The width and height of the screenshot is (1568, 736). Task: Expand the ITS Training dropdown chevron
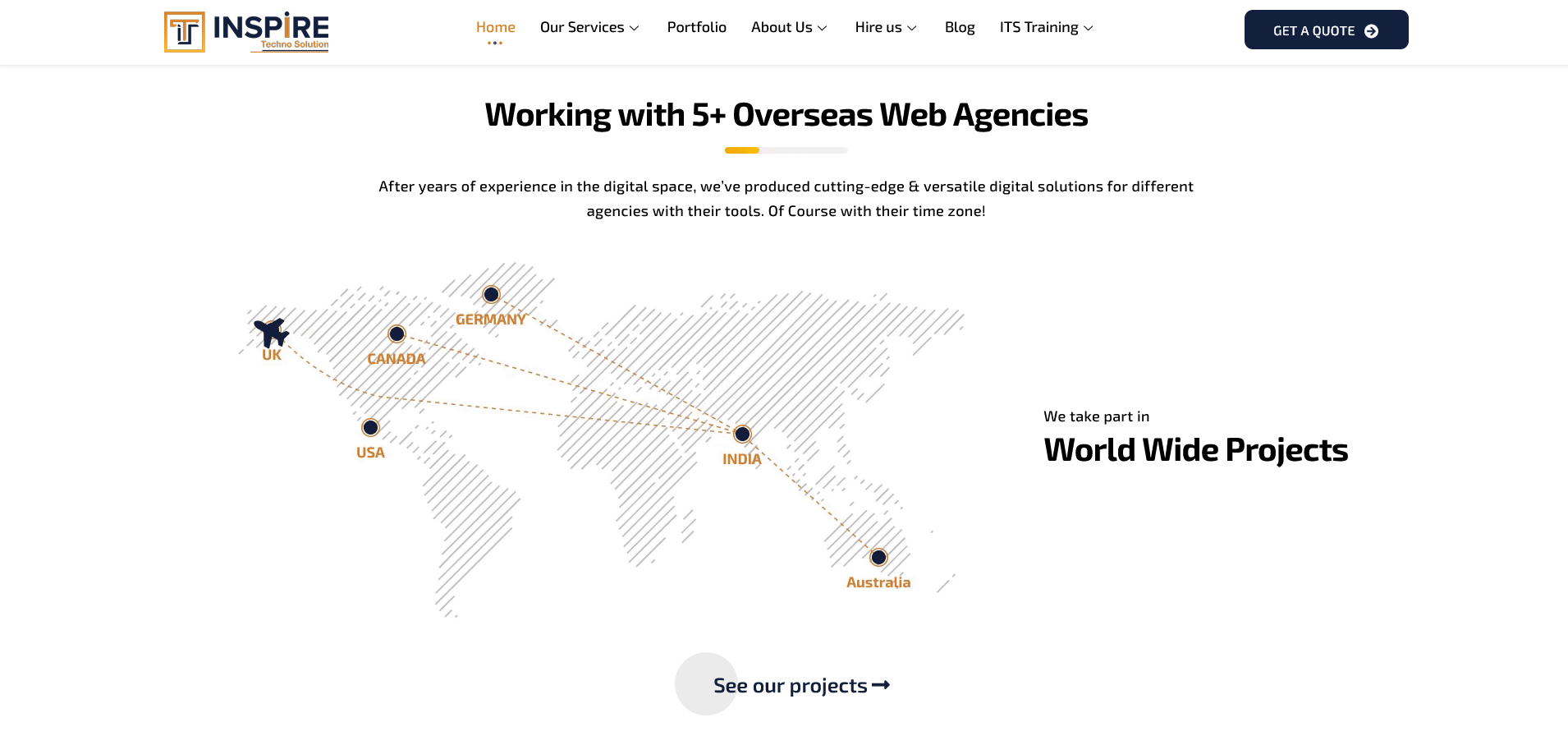pyautogui.click(x=1089, y=28)
